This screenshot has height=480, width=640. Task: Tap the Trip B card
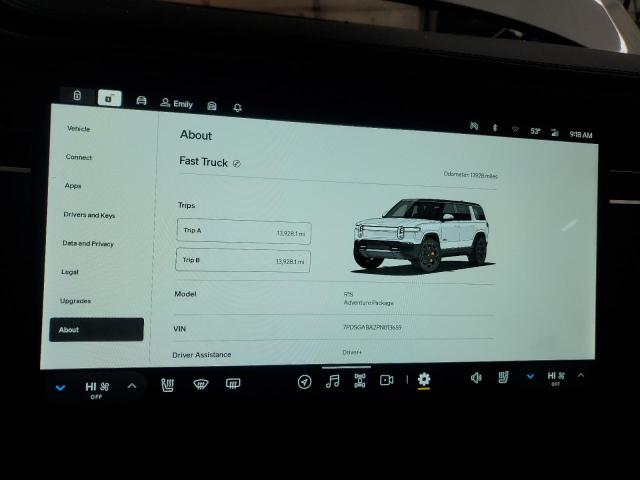[x=243, y=260]
